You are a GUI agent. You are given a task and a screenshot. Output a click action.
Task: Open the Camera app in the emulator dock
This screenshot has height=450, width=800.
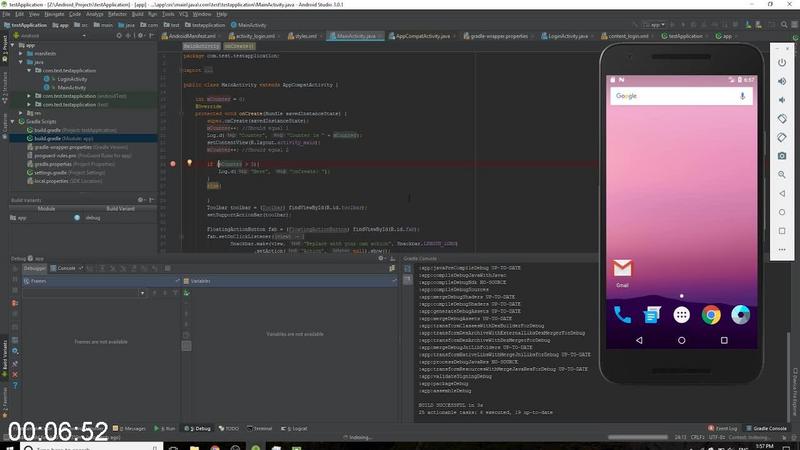[x=740, y=315]
